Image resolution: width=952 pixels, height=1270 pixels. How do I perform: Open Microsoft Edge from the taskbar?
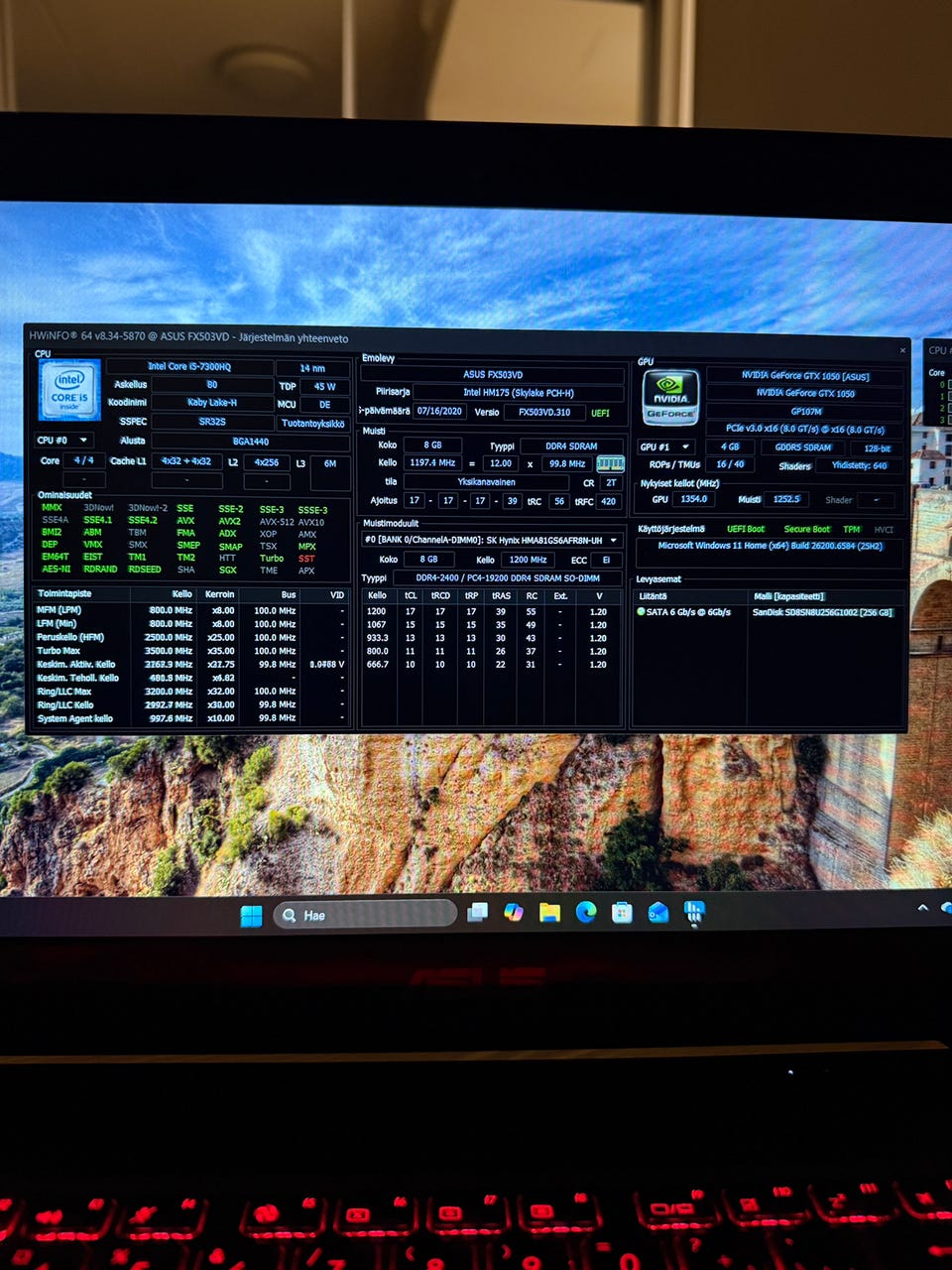pyautogui.click(x=585, y=912)
